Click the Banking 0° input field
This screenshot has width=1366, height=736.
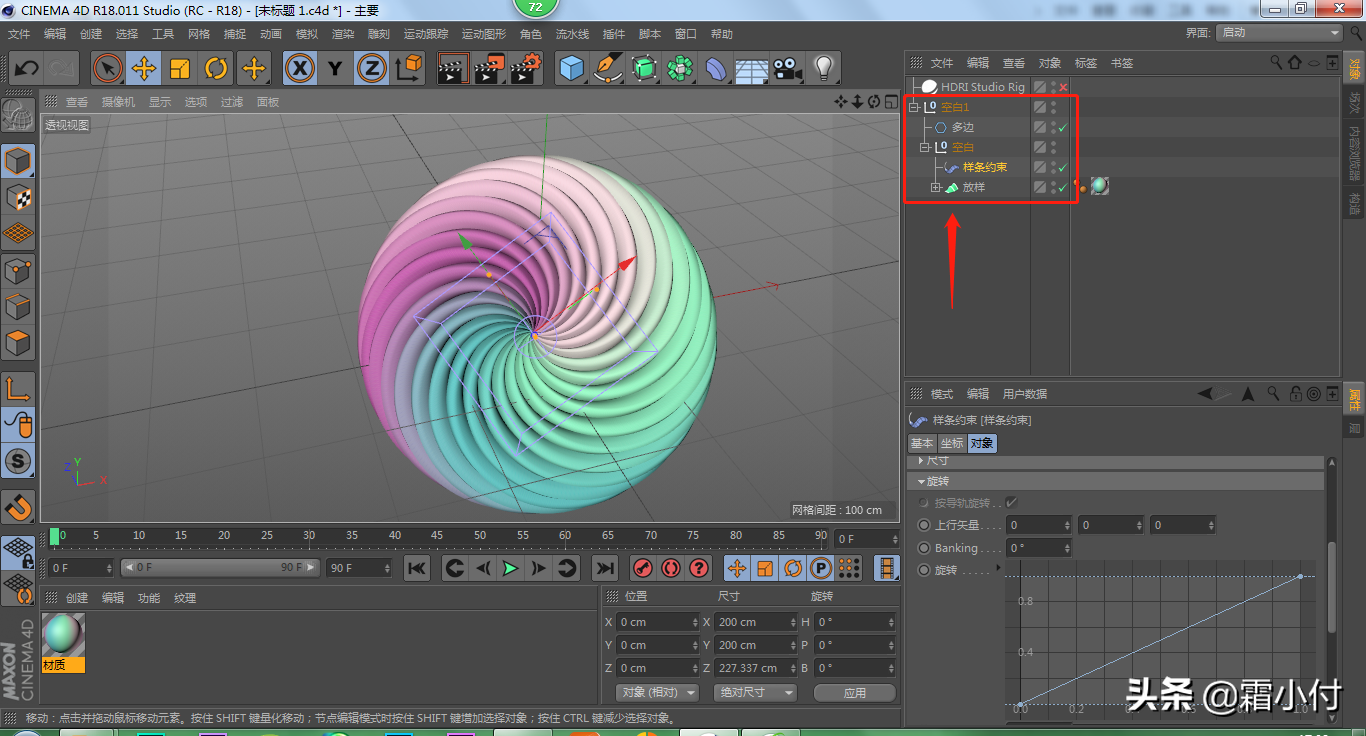pyautogui.click(x=1039, y=548)
